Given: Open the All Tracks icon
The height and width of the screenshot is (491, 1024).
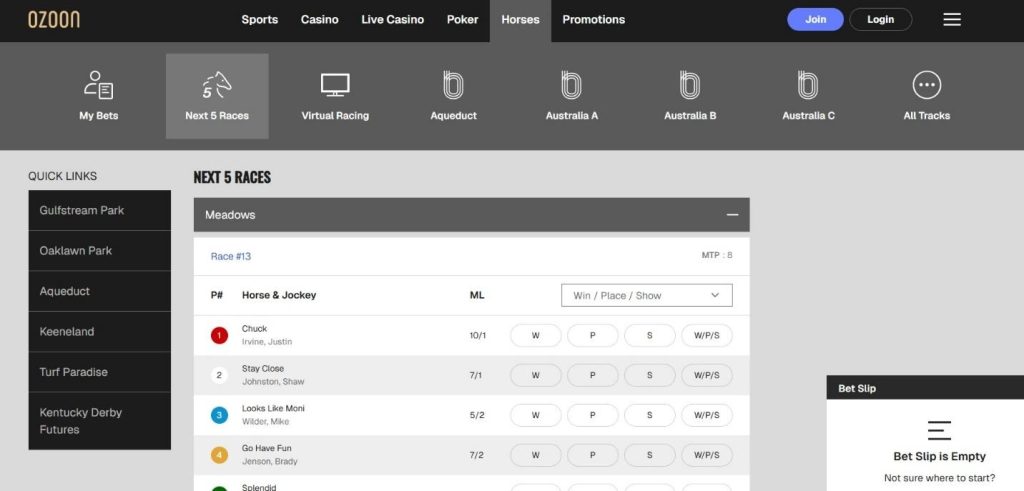Looking at the screenshot, I should [x=927, y=86].
